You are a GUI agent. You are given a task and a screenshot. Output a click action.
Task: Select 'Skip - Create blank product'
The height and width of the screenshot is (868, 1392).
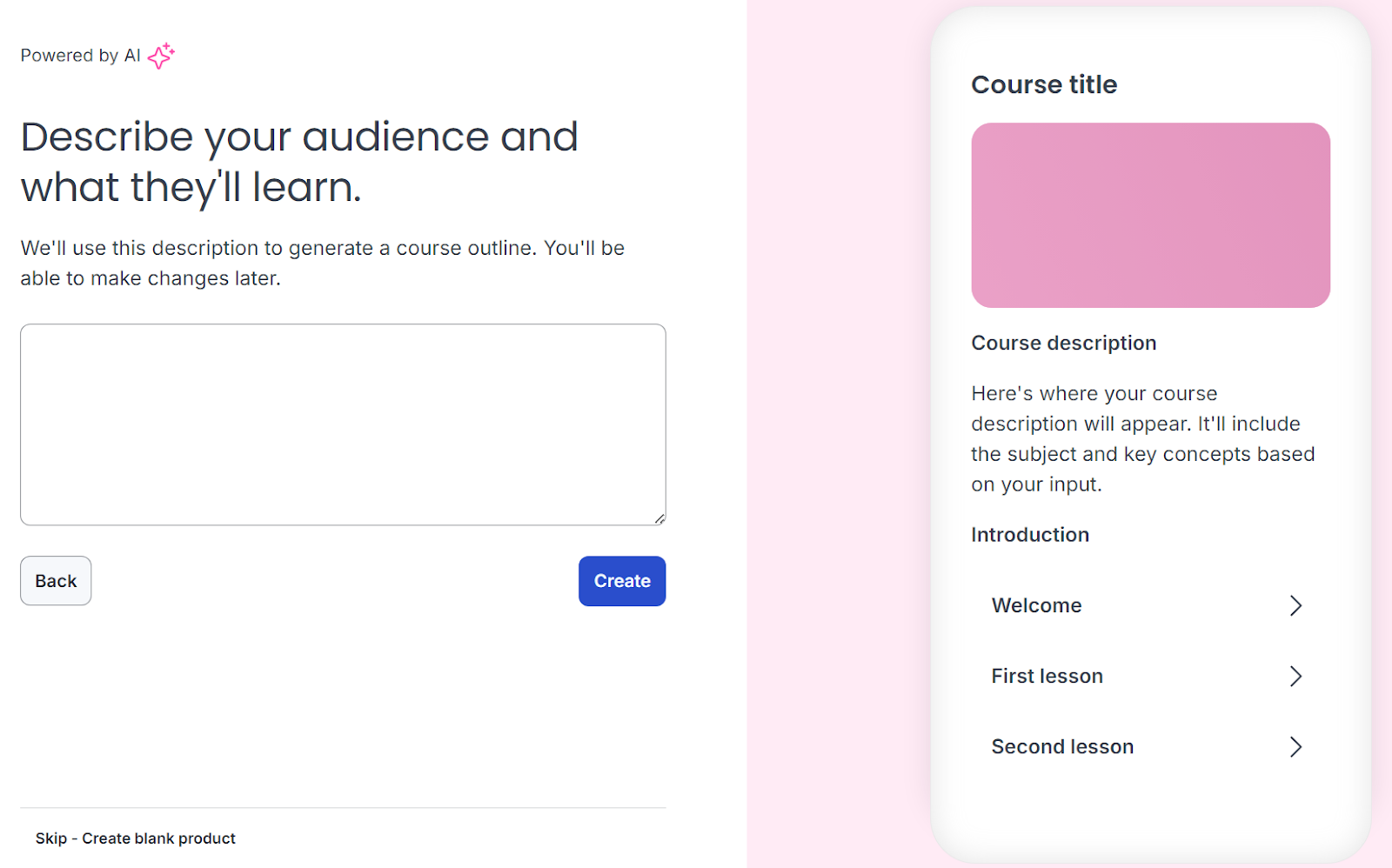pos(135,838)
